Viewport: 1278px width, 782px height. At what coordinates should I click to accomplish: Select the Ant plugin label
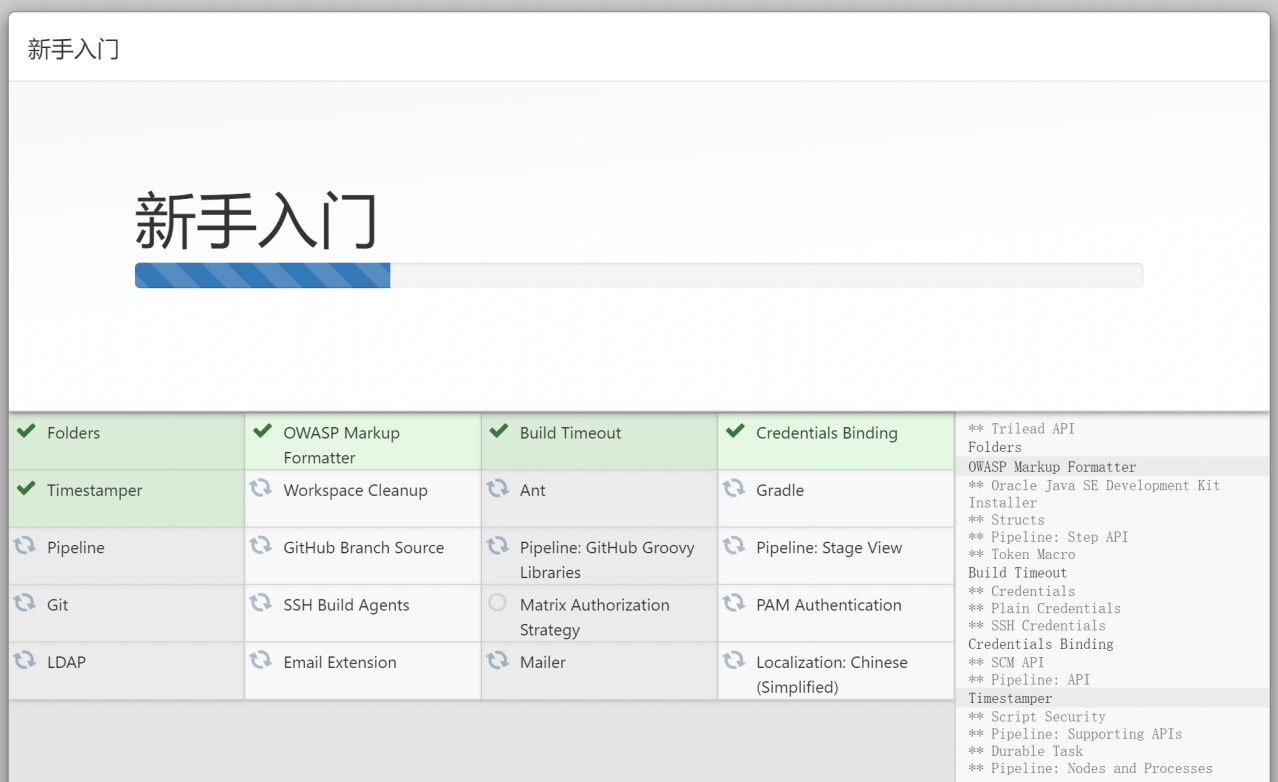pos(533,490)
